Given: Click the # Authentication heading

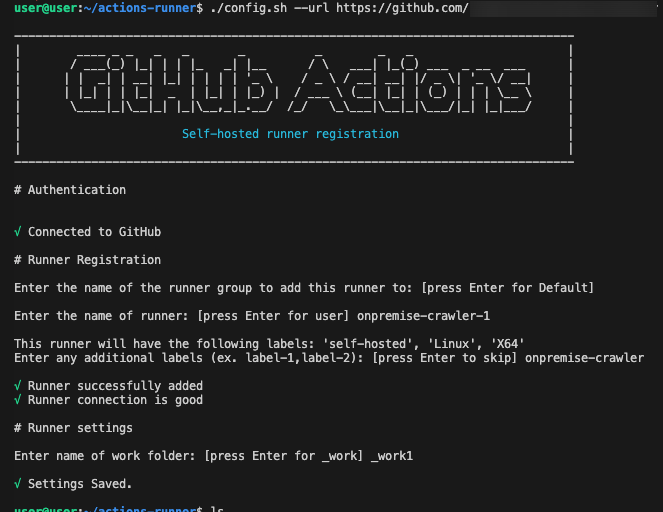Looking at the screenshot, I should [x=70, y=190].
